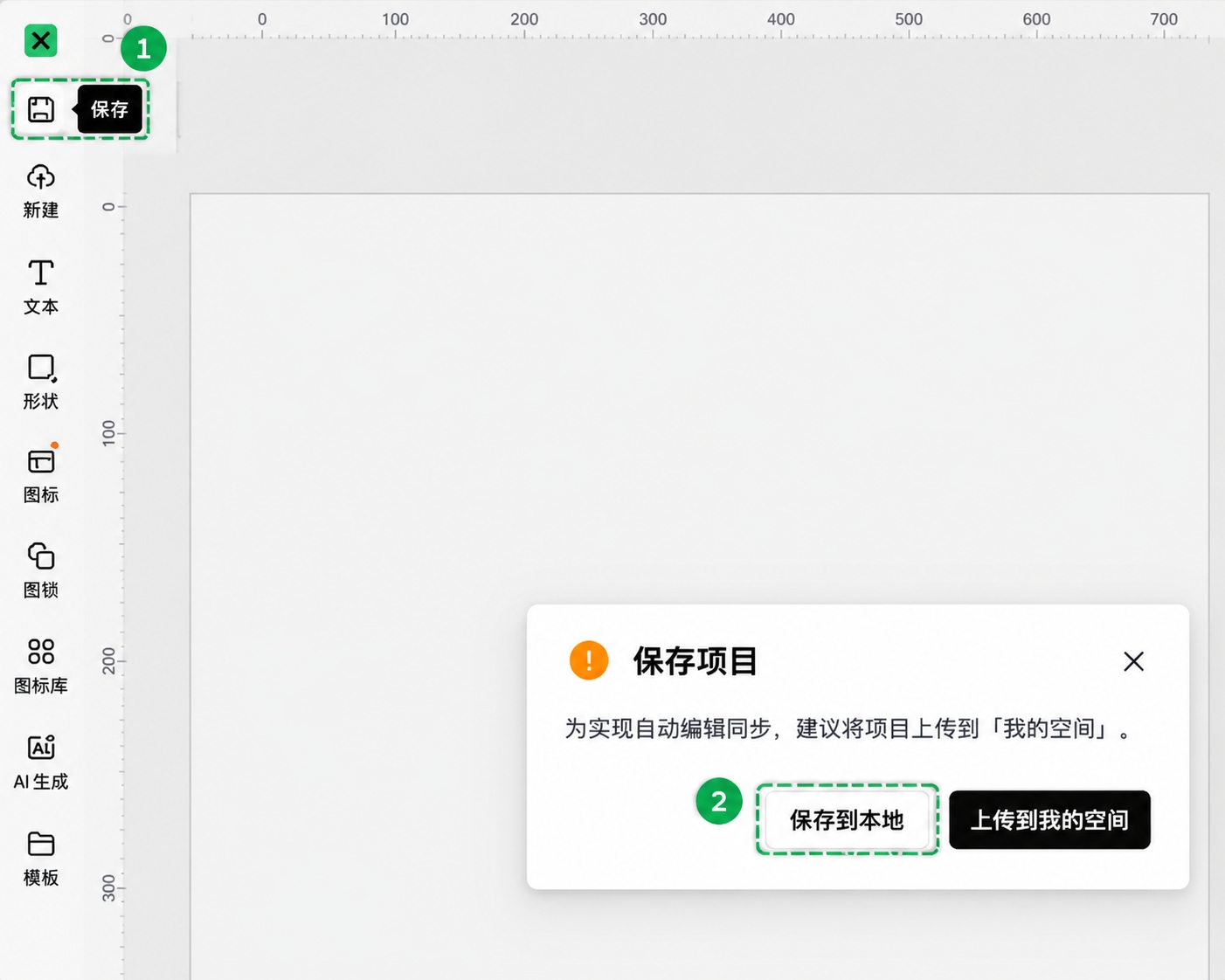
Task: Open the 图标 panel in the sidebar
Action: (x=41, y=476)
